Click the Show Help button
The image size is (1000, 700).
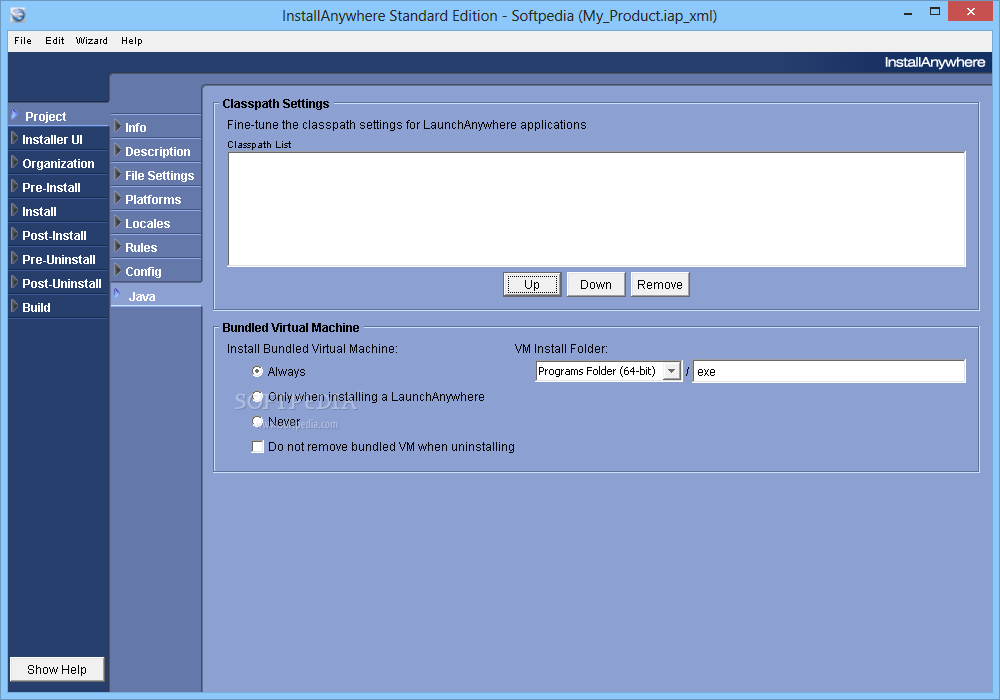57,669
